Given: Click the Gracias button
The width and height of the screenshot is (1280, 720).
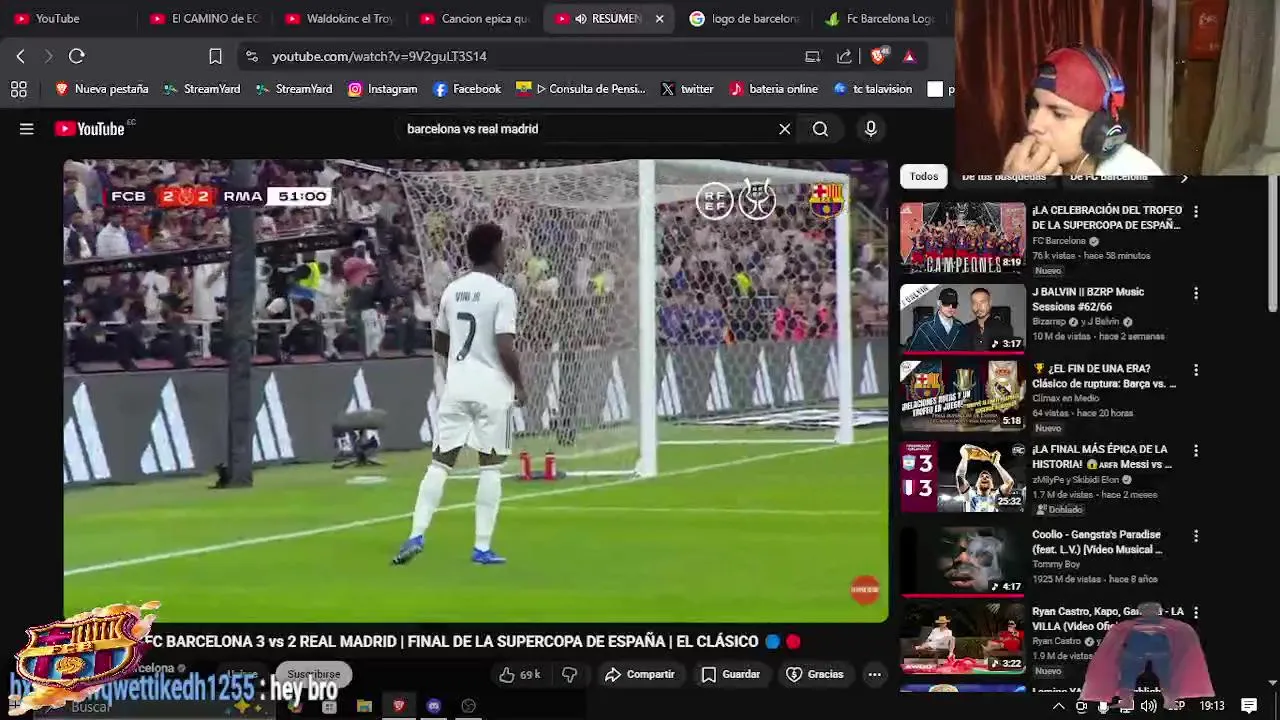Looking at the screenshot, I should (816, 675).
